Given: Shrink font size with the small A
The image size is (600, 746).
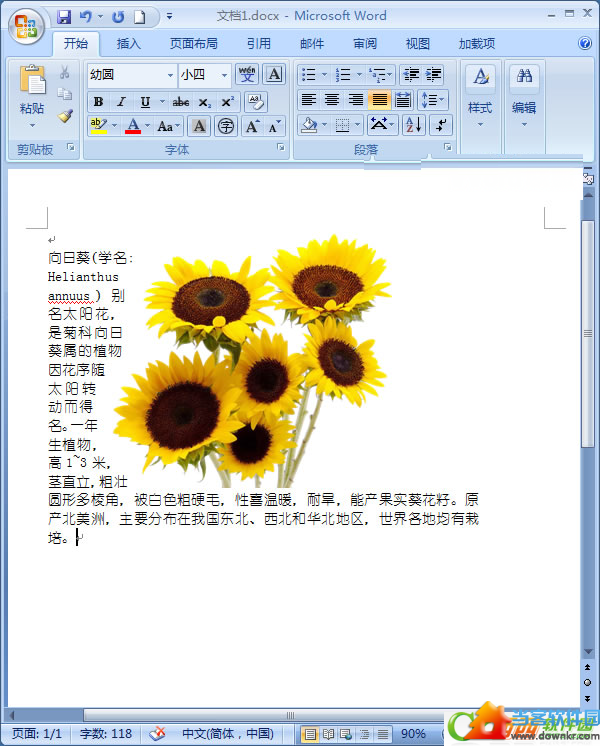Looking at the screenshot, I should tap(275, 126).
